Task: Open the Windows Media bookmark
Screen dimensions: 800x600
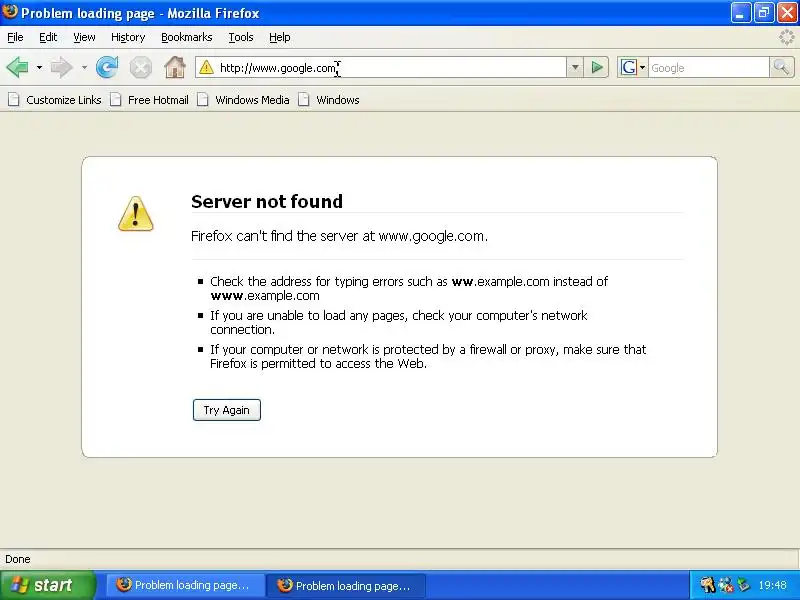Action: click(244, 100)
